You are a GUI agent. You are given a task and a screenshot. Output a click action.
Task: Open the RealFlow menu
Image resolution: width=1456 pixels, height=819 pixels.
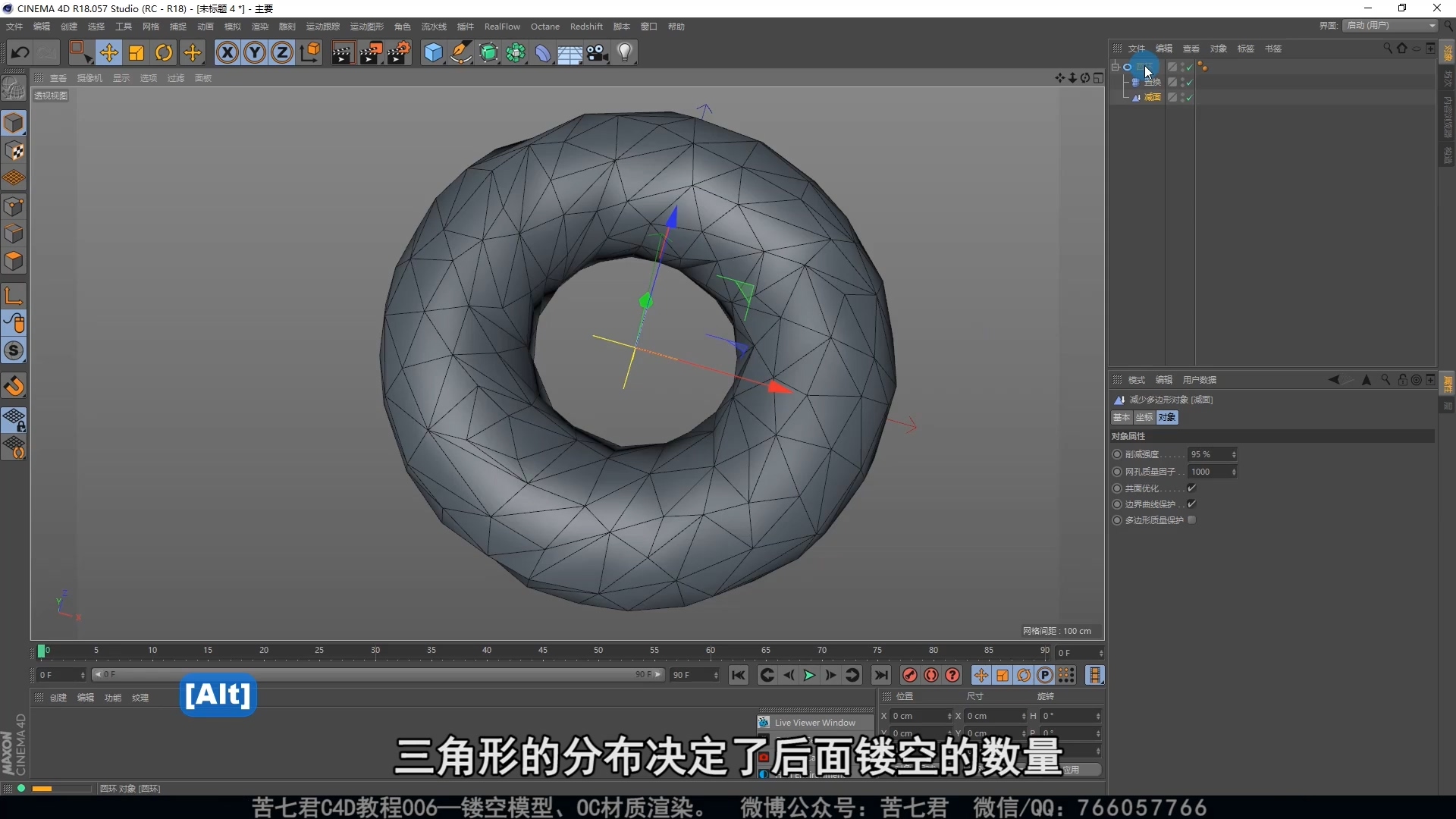[x=502, y=27]
